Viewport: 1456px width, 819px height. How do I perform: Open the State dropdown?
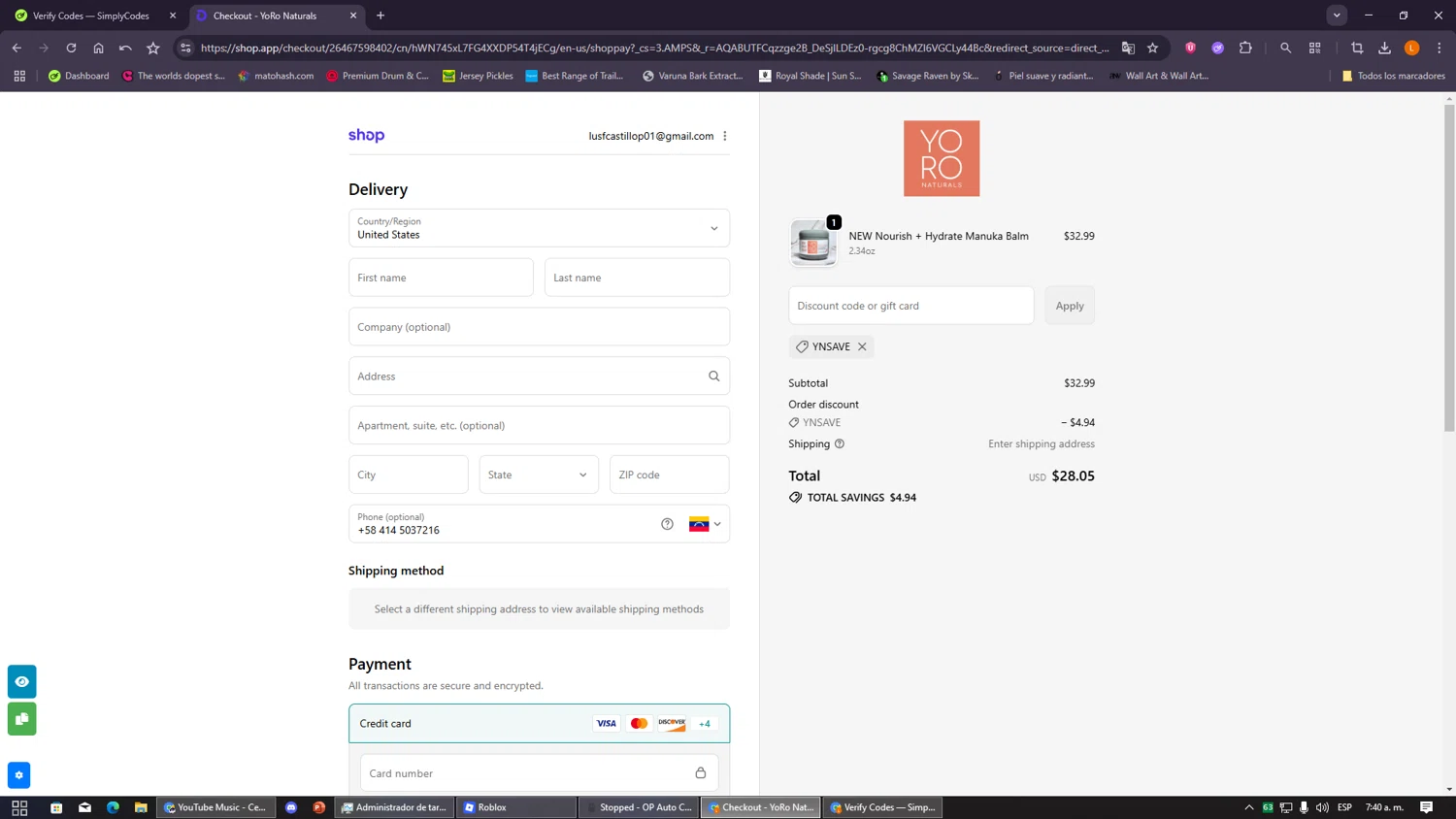coord(539,475)
